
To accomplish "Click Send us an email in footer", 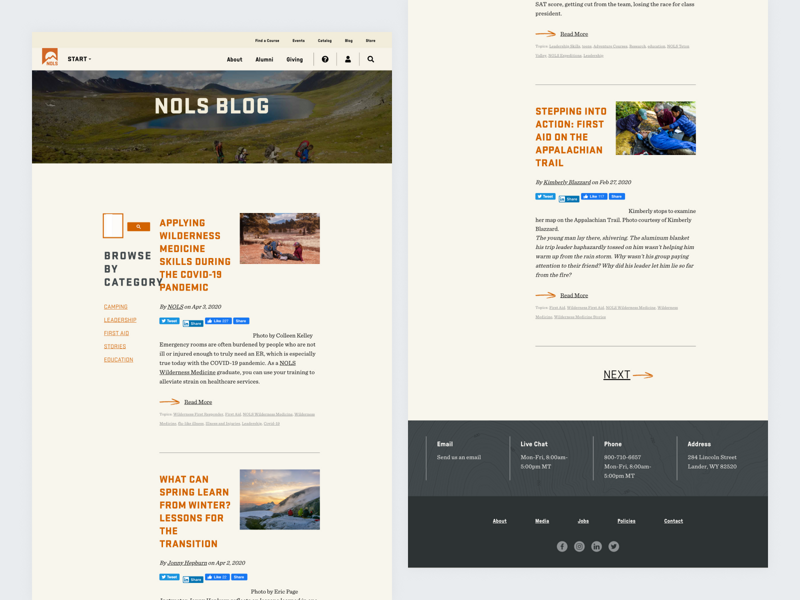I will [x=461, y=457].
